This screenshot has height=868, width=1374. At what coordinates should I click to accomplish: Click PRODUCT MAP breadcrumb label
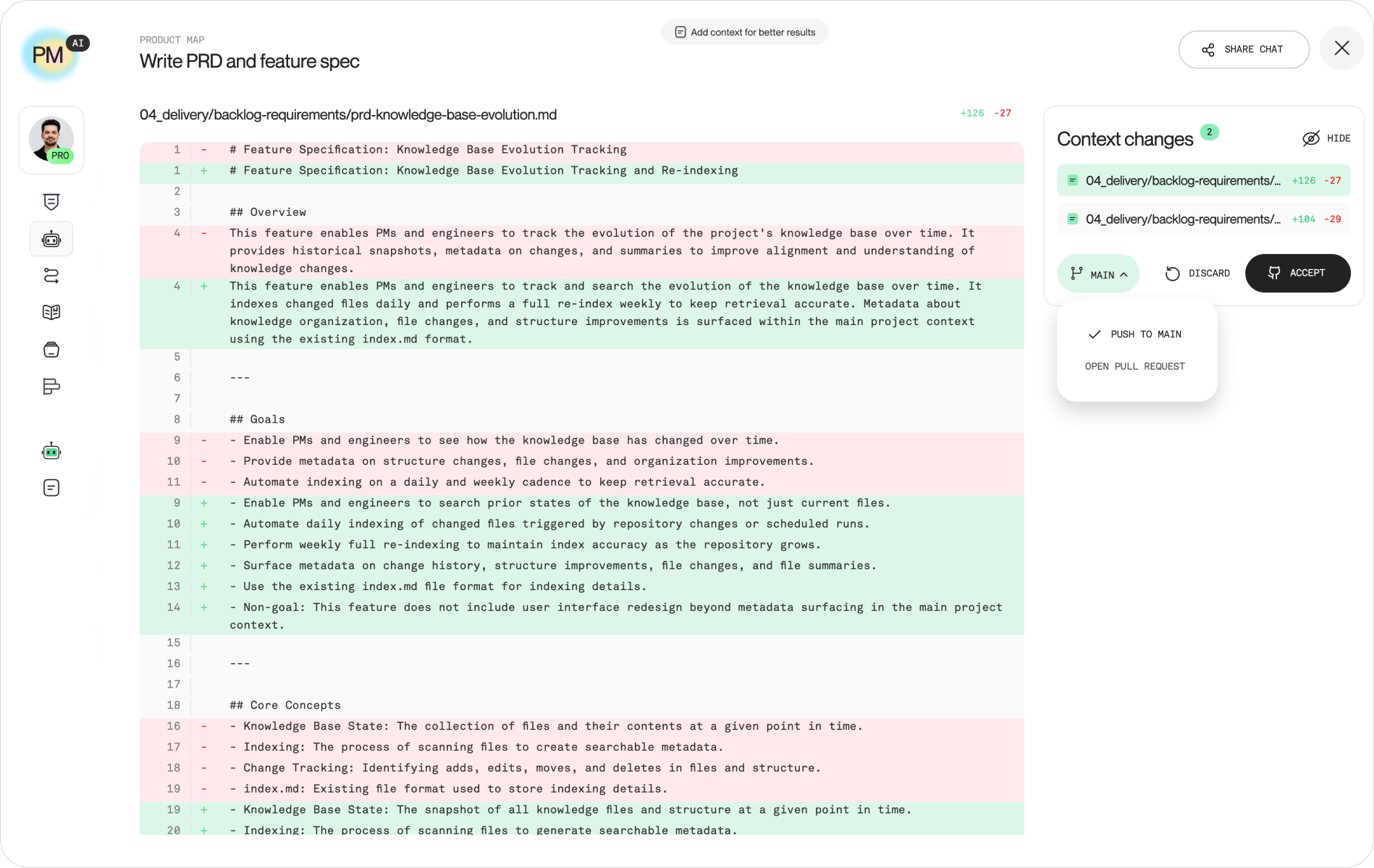(x=172, y=40)
